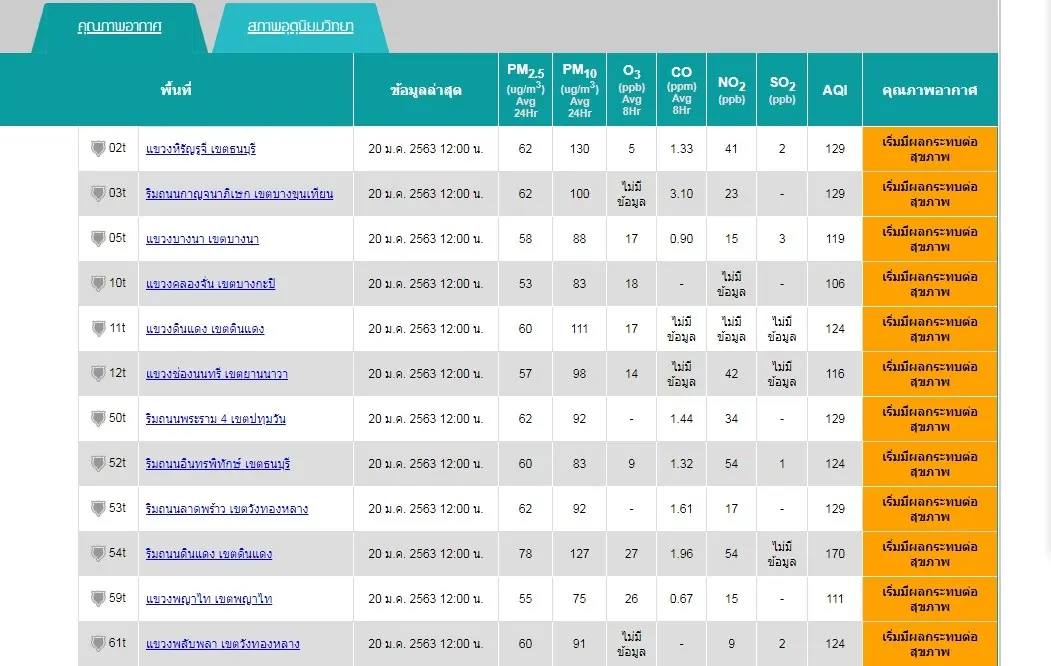
Task: Click the shield icon beside station 50t
Action: pyautogui.click(x=98, y=419)
